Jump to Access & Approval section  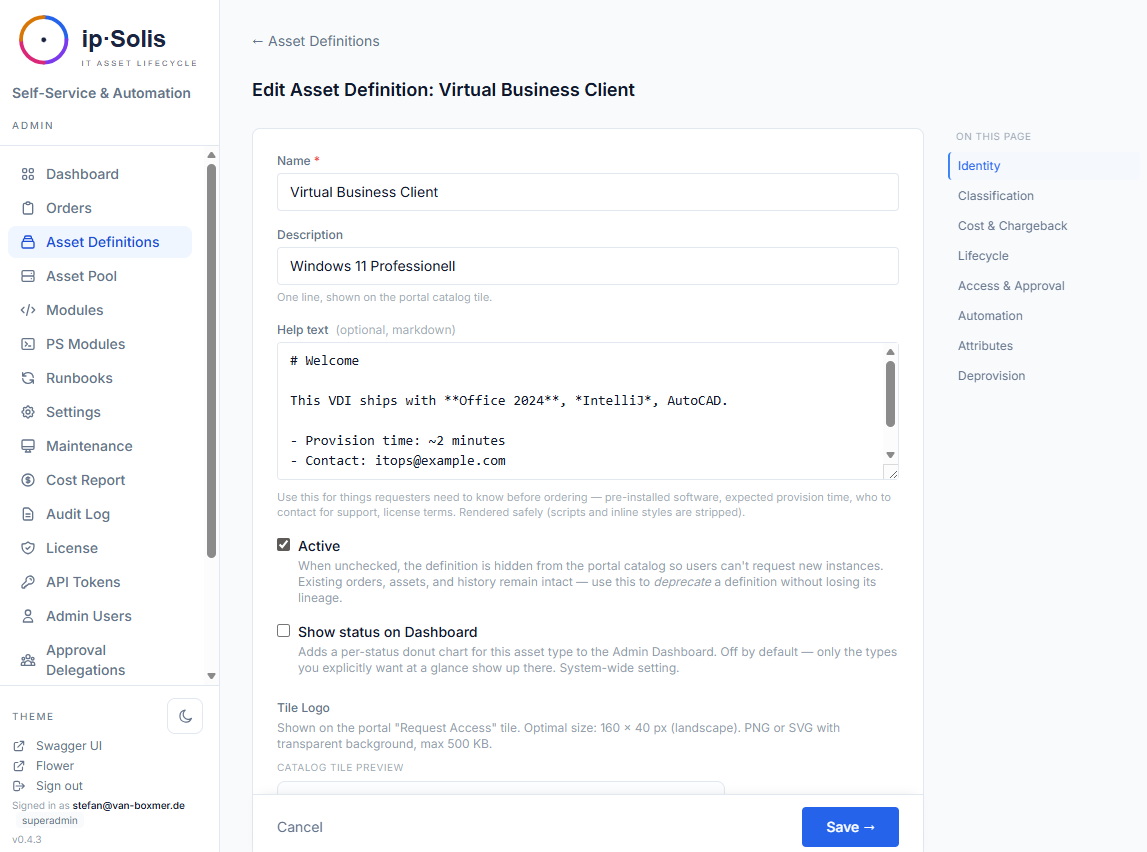[1044, 286]
